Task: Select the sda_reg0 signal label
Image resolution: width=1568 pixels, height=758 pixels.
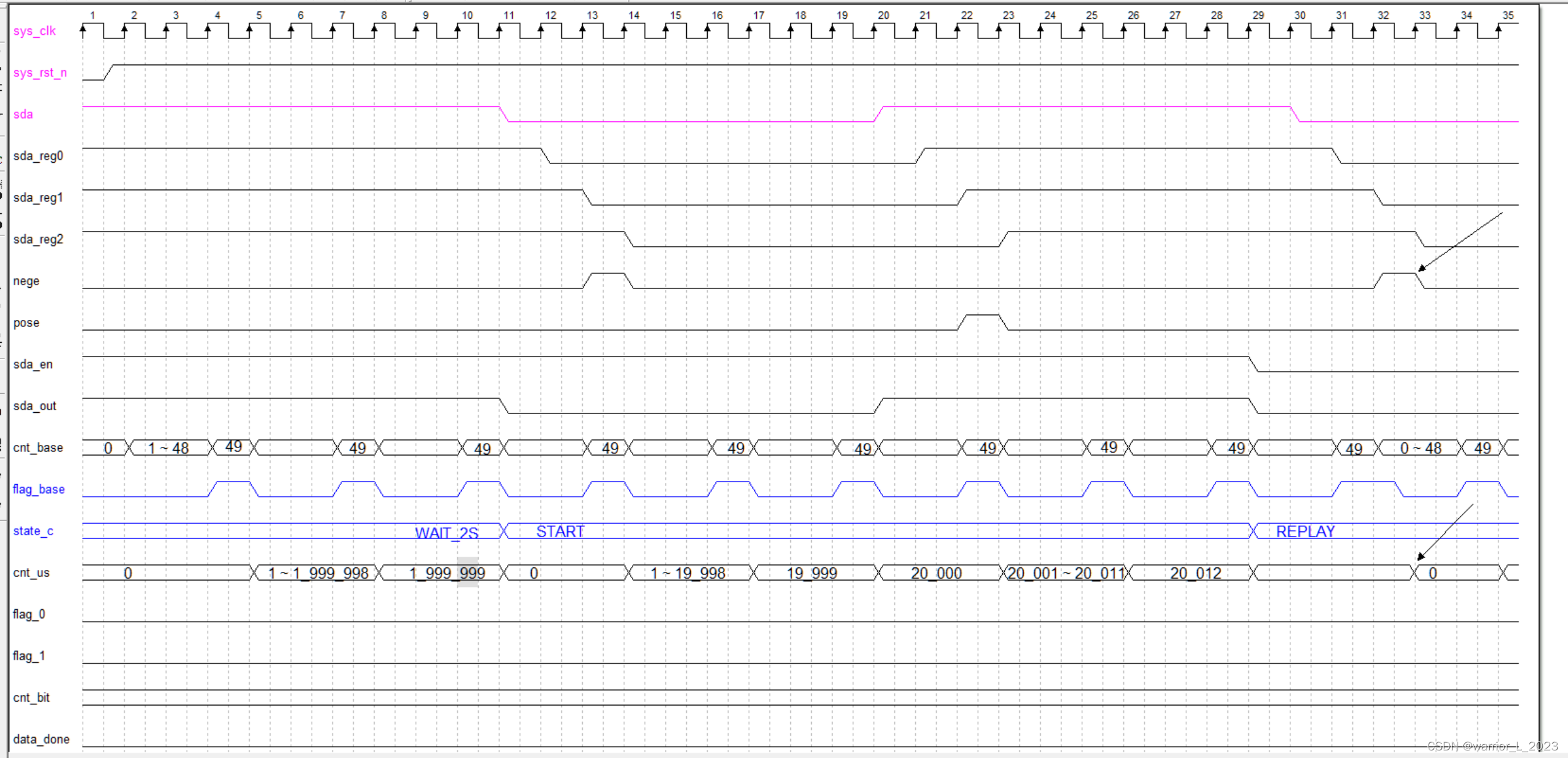Action: [x=38, y=156]
